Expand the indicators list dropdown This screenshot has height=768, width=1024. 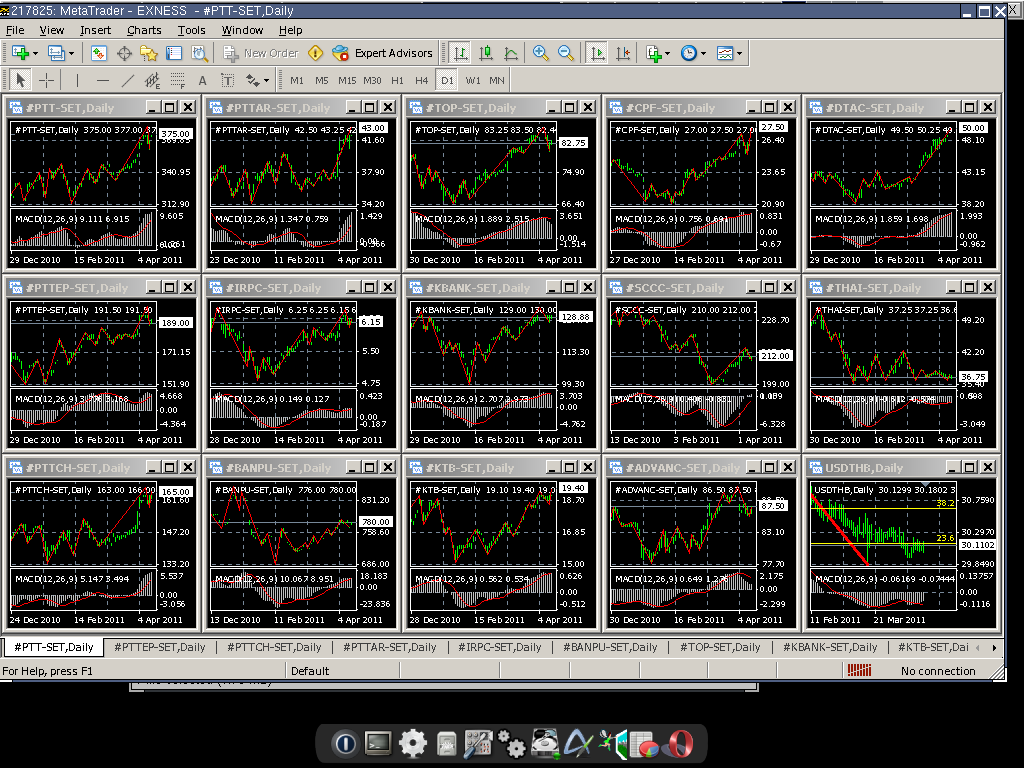(x=669, y=53)
